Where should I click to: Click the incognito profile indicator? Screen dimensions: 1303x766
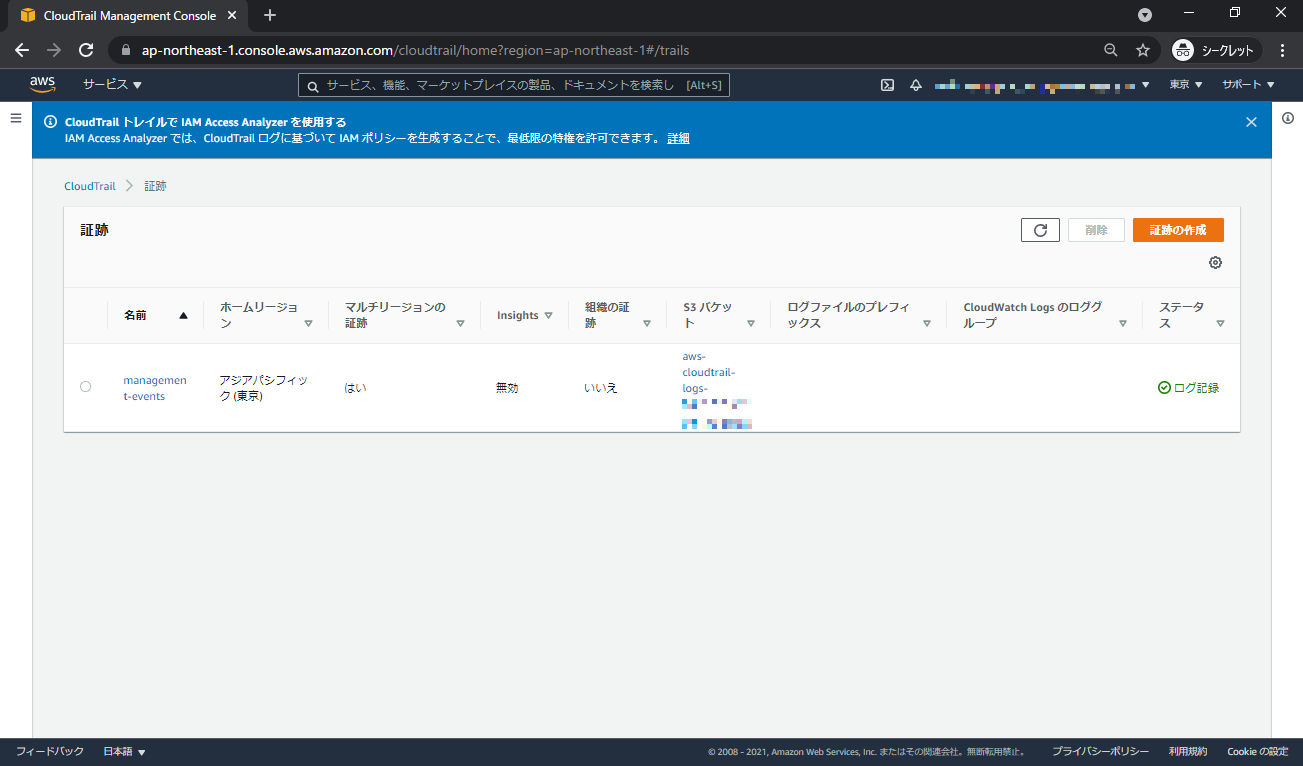[x=1214, y=50]
